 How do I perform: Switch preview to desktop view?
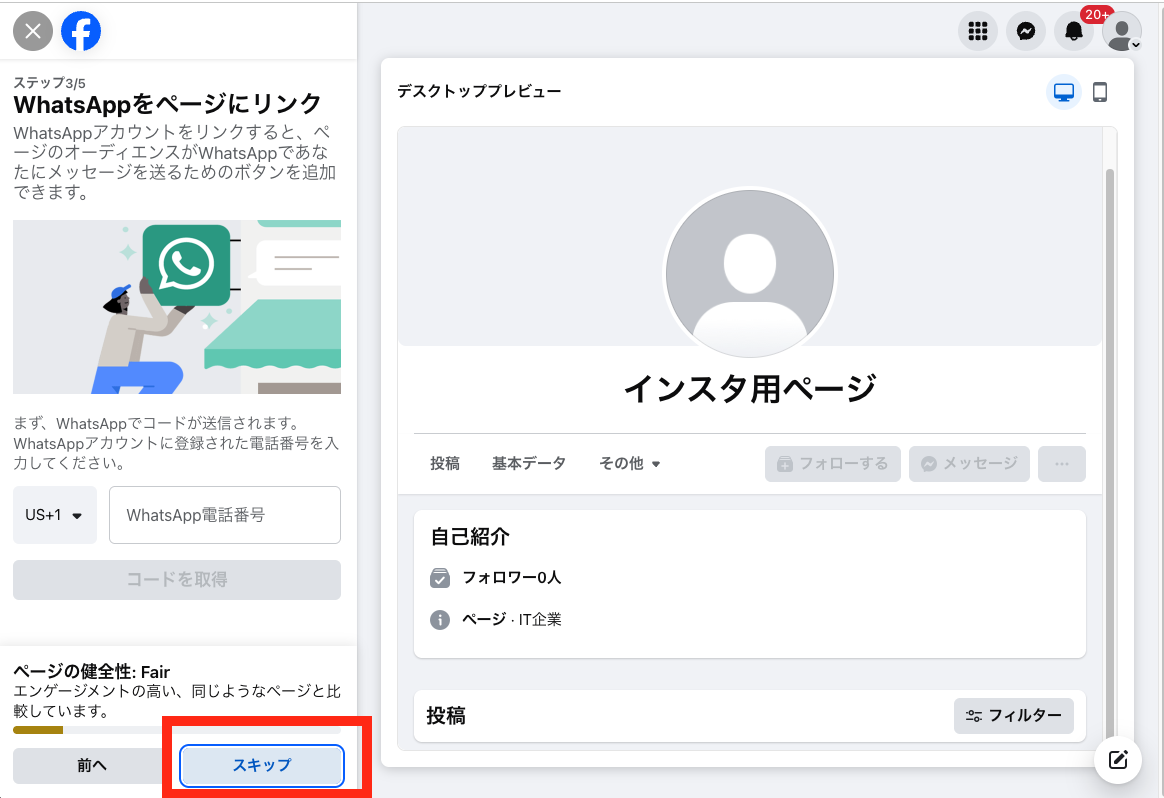pos(1063,91)
